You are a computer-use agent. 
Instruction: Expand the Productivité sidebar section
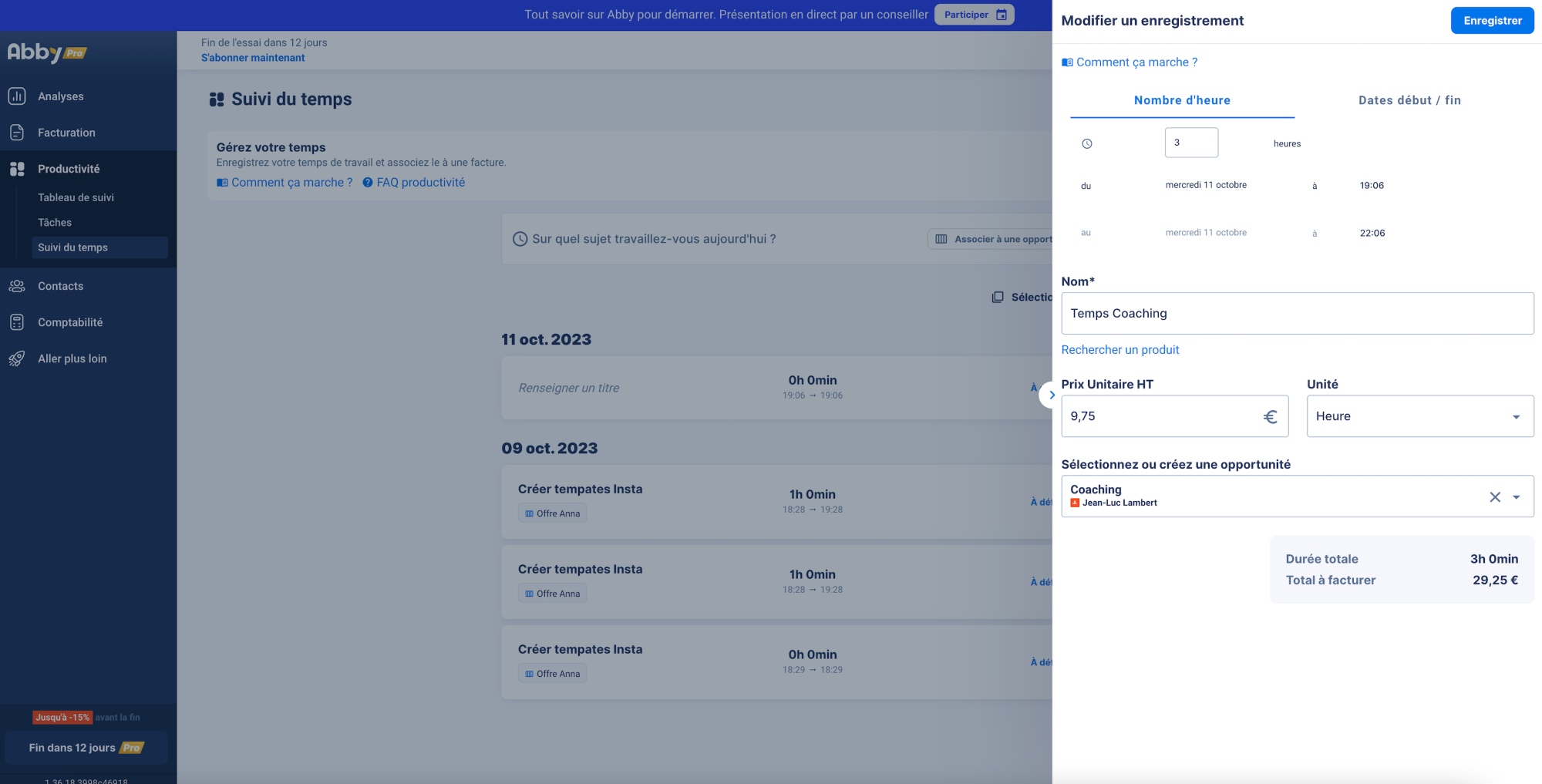click(x=69, y=169)
